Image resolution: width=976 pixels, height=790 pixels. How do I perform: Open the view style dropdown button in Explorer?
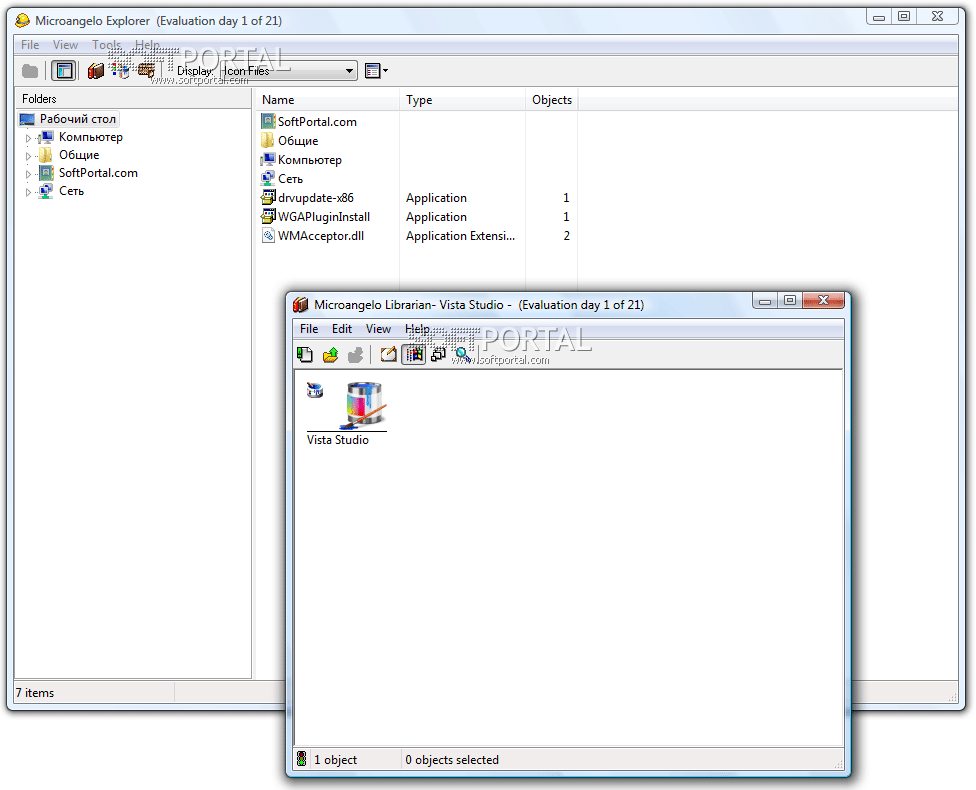[x=376, y=71]
